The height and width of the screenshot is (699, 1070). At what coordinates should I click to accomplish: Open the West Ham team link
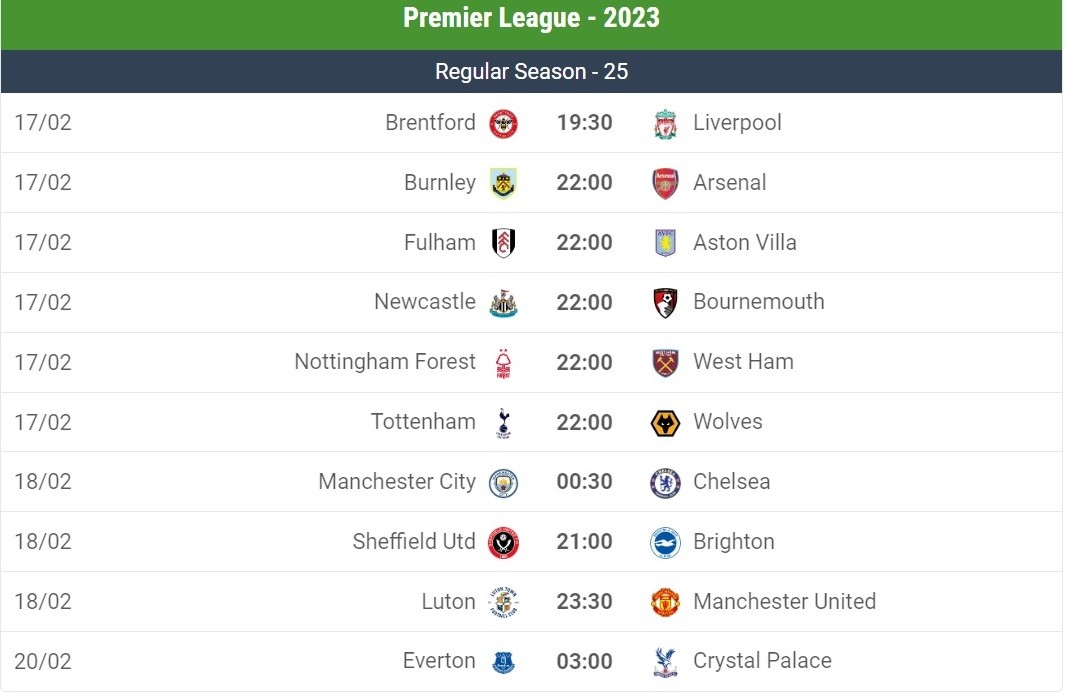pyautogui.click(x=743, y=362)
